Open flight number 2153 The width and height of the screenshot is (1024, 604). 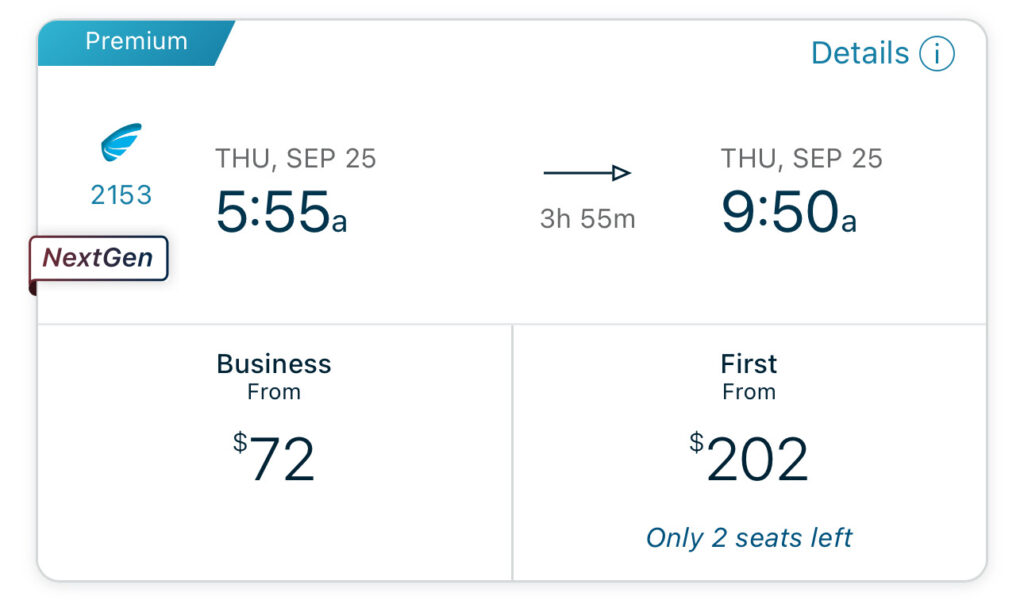[121, 195]
